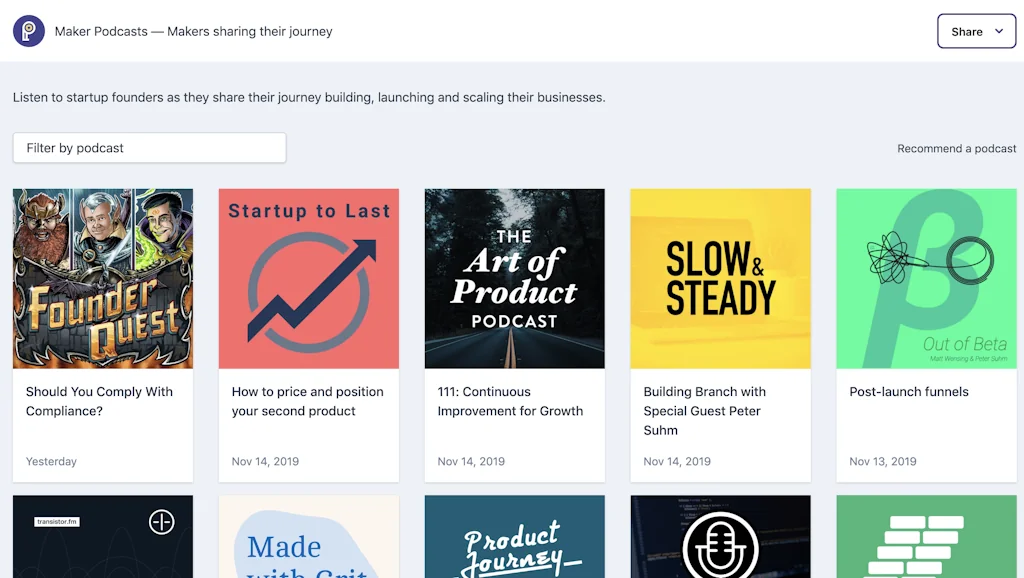The width and height of the screenshot is (1024, 578).
Task: Open the Slow & Steady podcast artwork
Action: pos(721,279)
